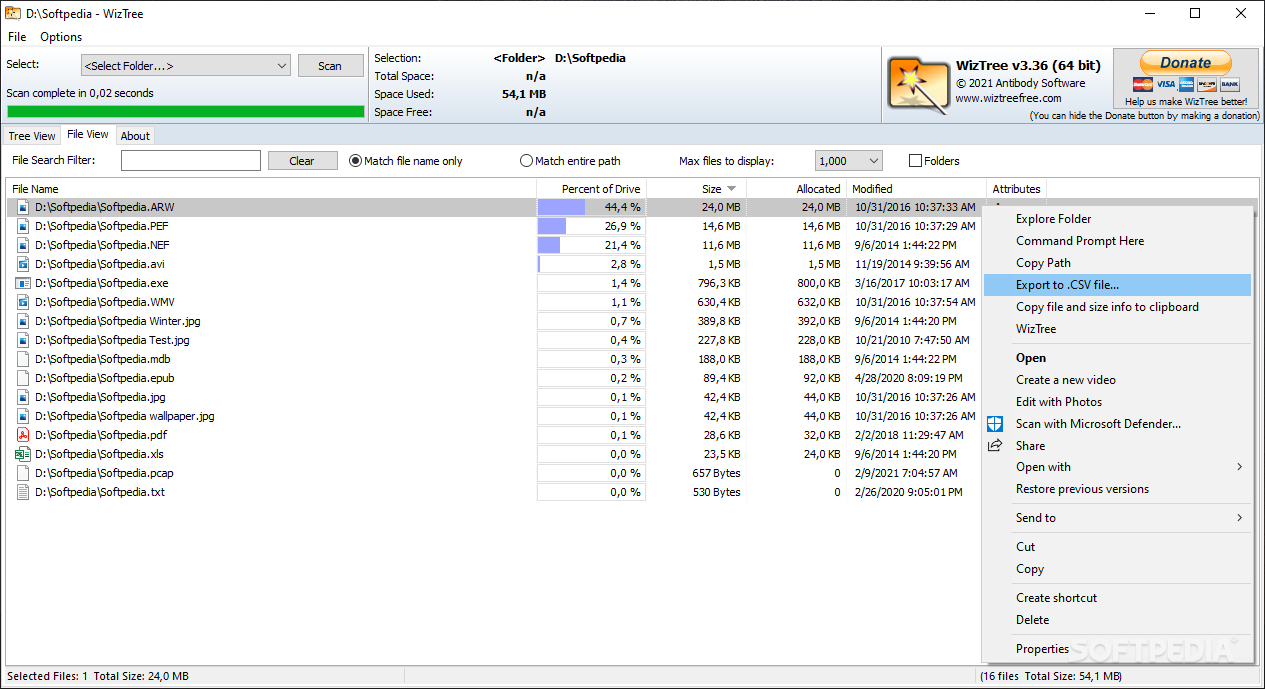Expand the Send to submenu
Image resolution: width=1265 pixels, height=689 pixels.
[1118, 518]
